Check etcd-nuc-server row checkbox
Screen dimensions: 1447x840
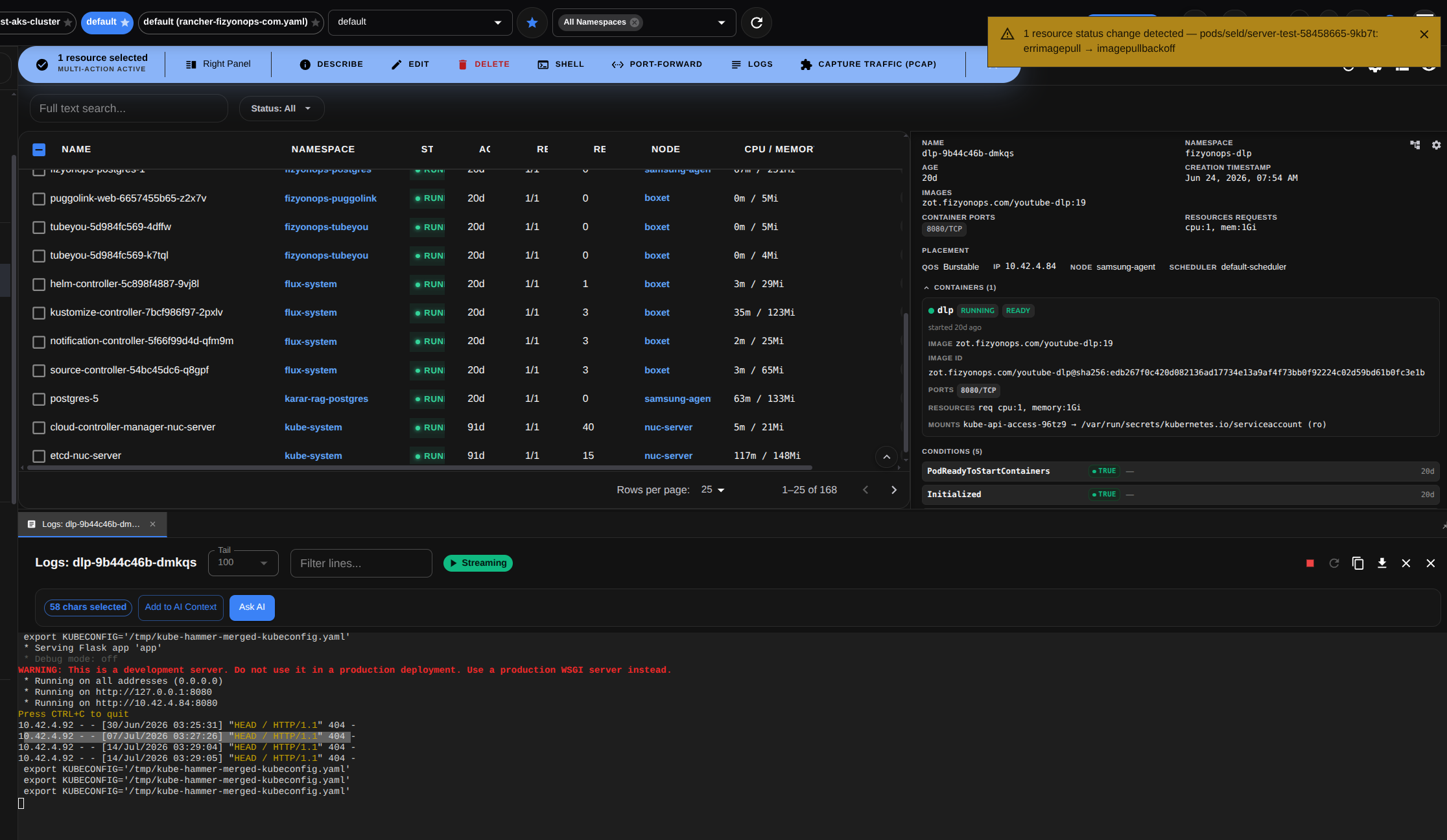(x=39, y=456)
